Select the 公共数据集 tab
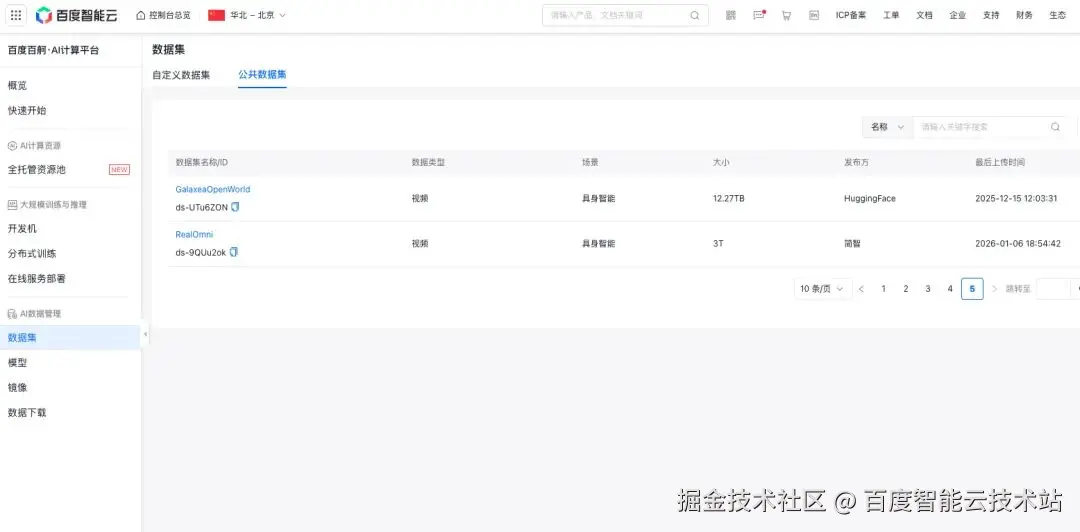This screenshot has width=1080, height=532. [x=262, y=74]
